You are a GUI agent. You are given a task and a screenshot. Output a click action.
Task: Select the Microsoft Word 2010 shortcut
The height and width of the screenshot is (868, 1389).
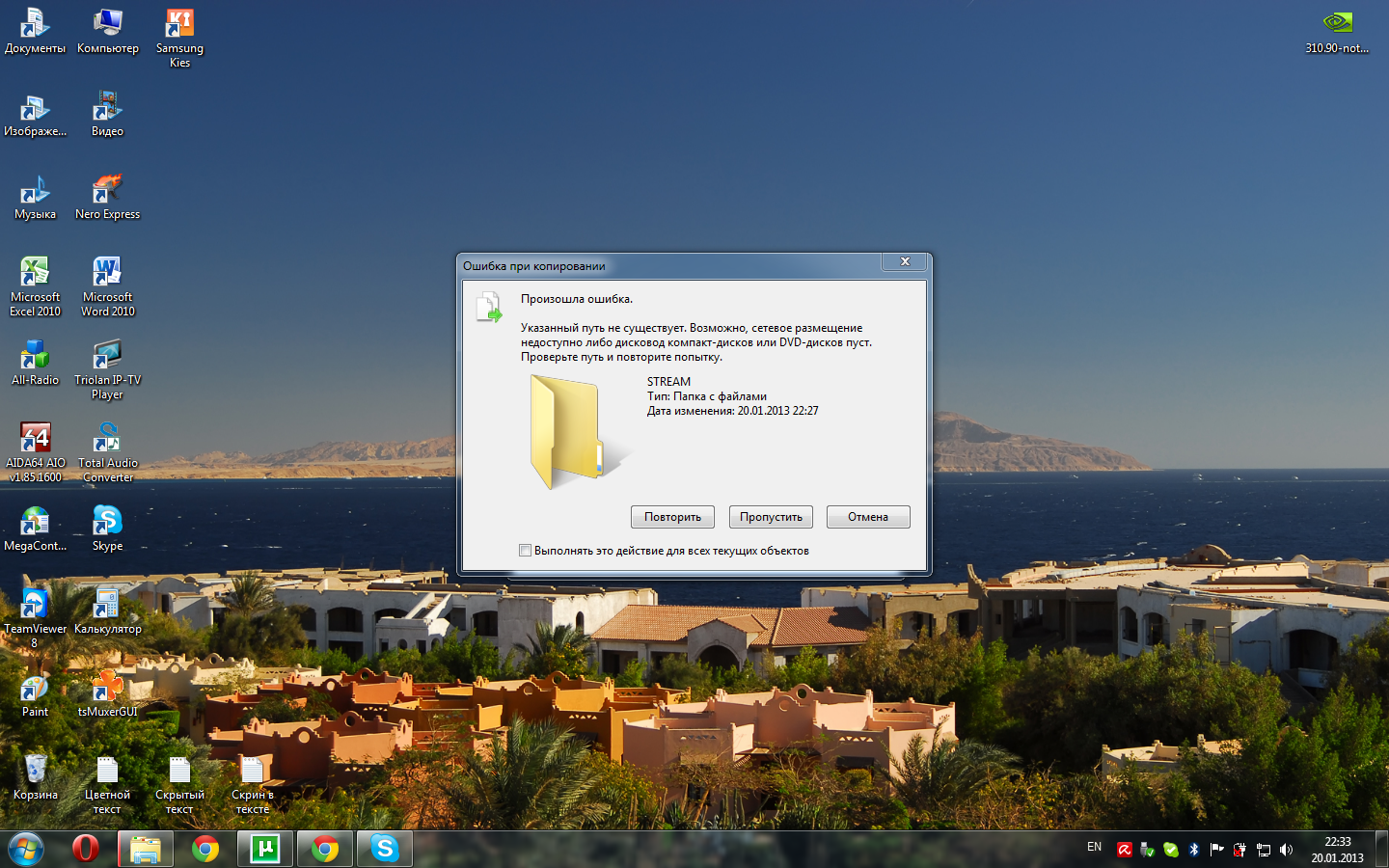coord(108,287)
